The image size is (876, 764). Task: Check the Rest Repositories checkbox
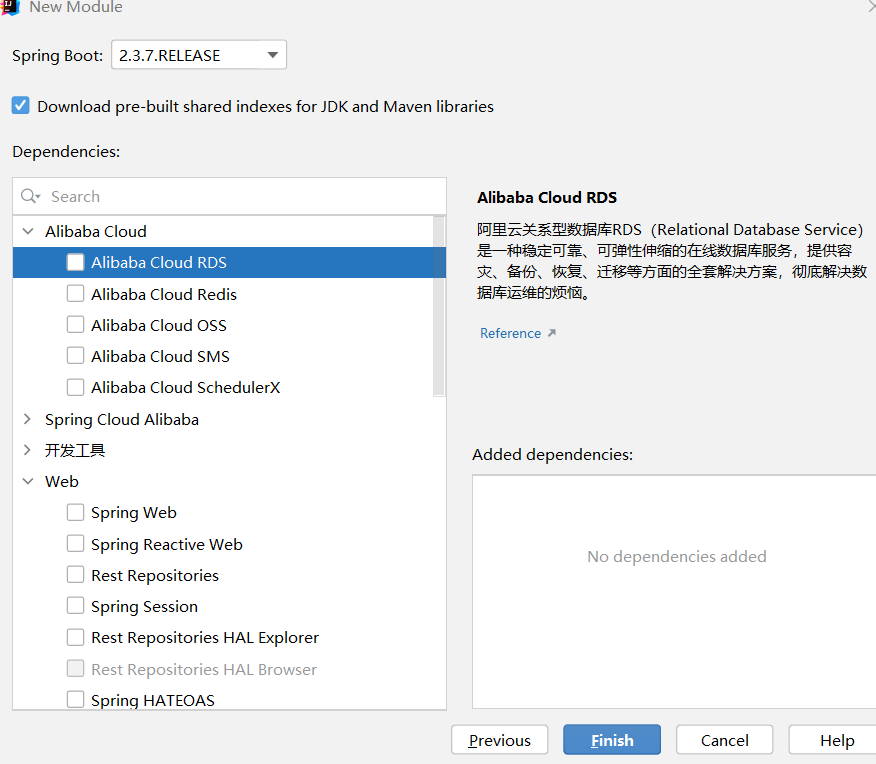tap(75, 575)
